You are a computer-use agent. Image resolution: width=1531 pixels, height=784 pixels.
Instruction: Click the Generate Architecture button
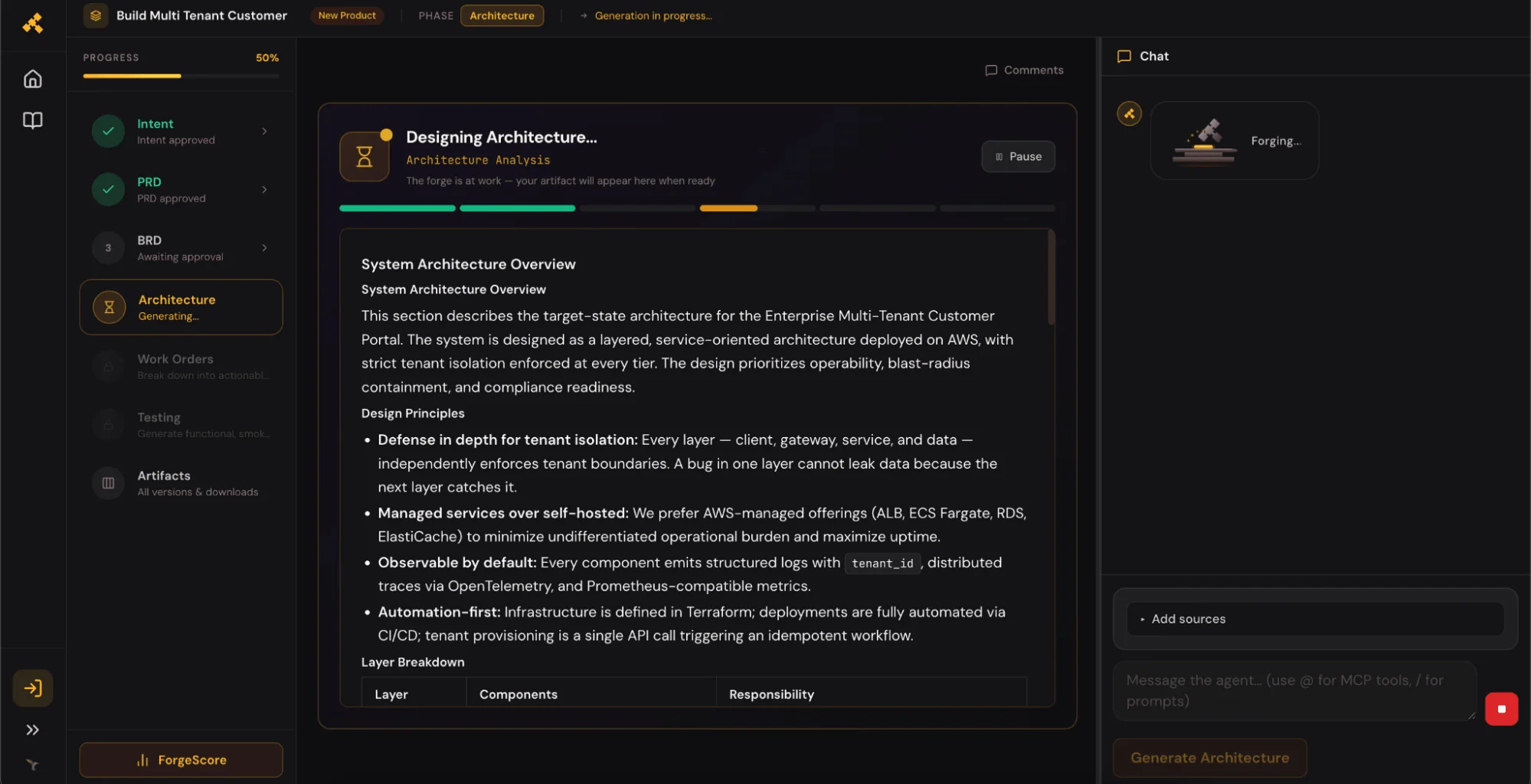1209,757
